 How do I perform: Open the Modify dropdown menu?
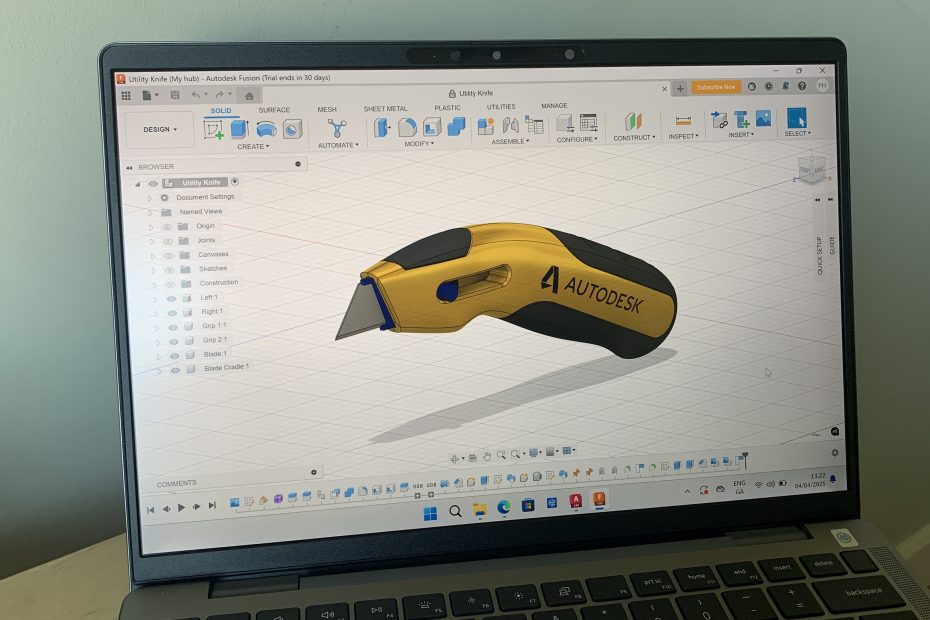tap(419, 144)
